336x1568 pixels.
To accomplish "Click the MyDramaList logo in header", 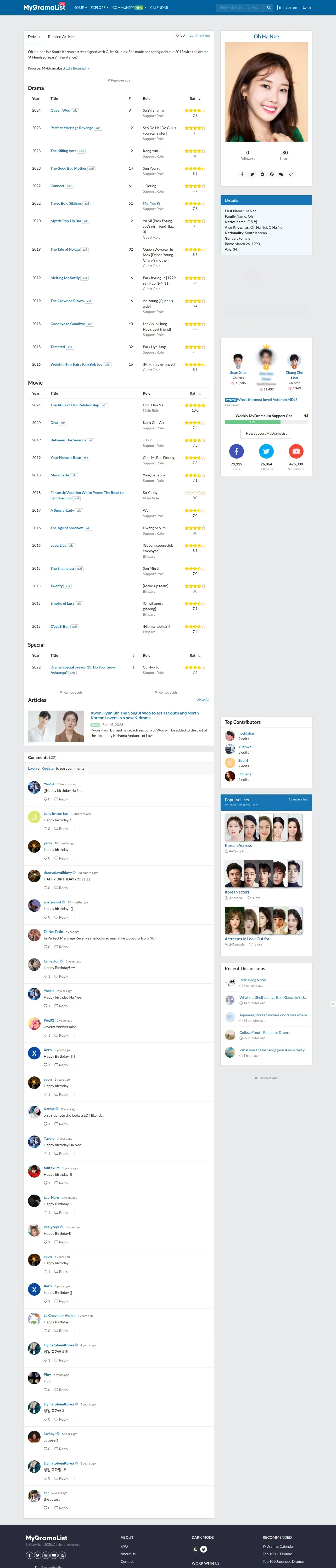I will pyautogui.click(x=44, y=7).
